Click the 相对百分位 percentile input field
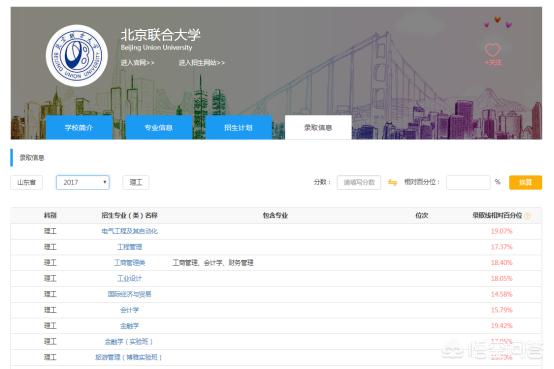554x369 pixels. (x=468, y=182)
